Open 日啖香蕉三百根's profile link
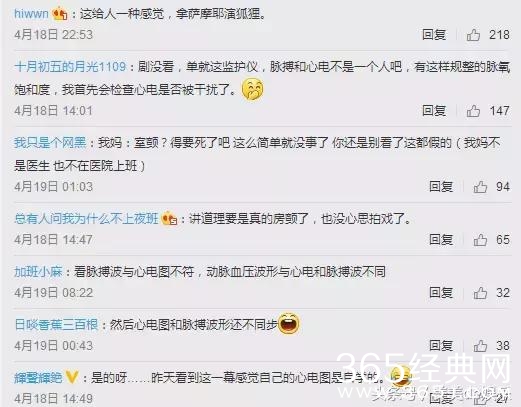Image resolution: width=521 pixels, height=407 pixels. (56, 324)
